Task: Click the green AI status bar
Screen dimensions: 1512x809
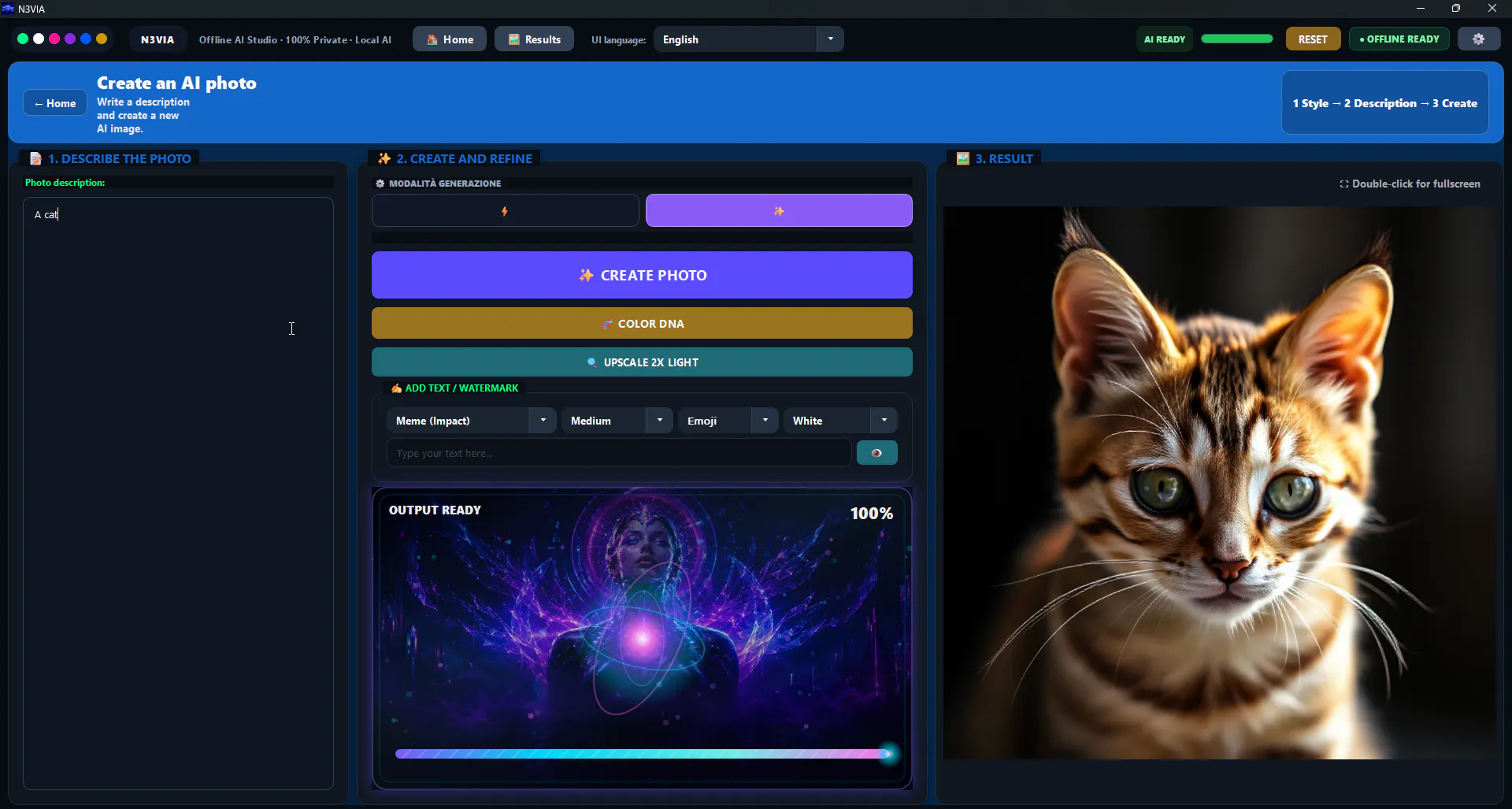Action: (1236, 39)
